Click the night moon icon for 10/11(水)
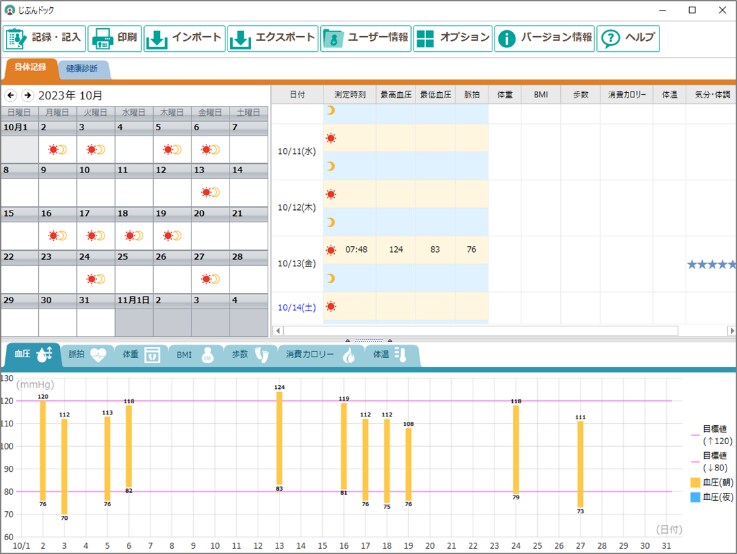737x554 pixels. pos(331,166)
